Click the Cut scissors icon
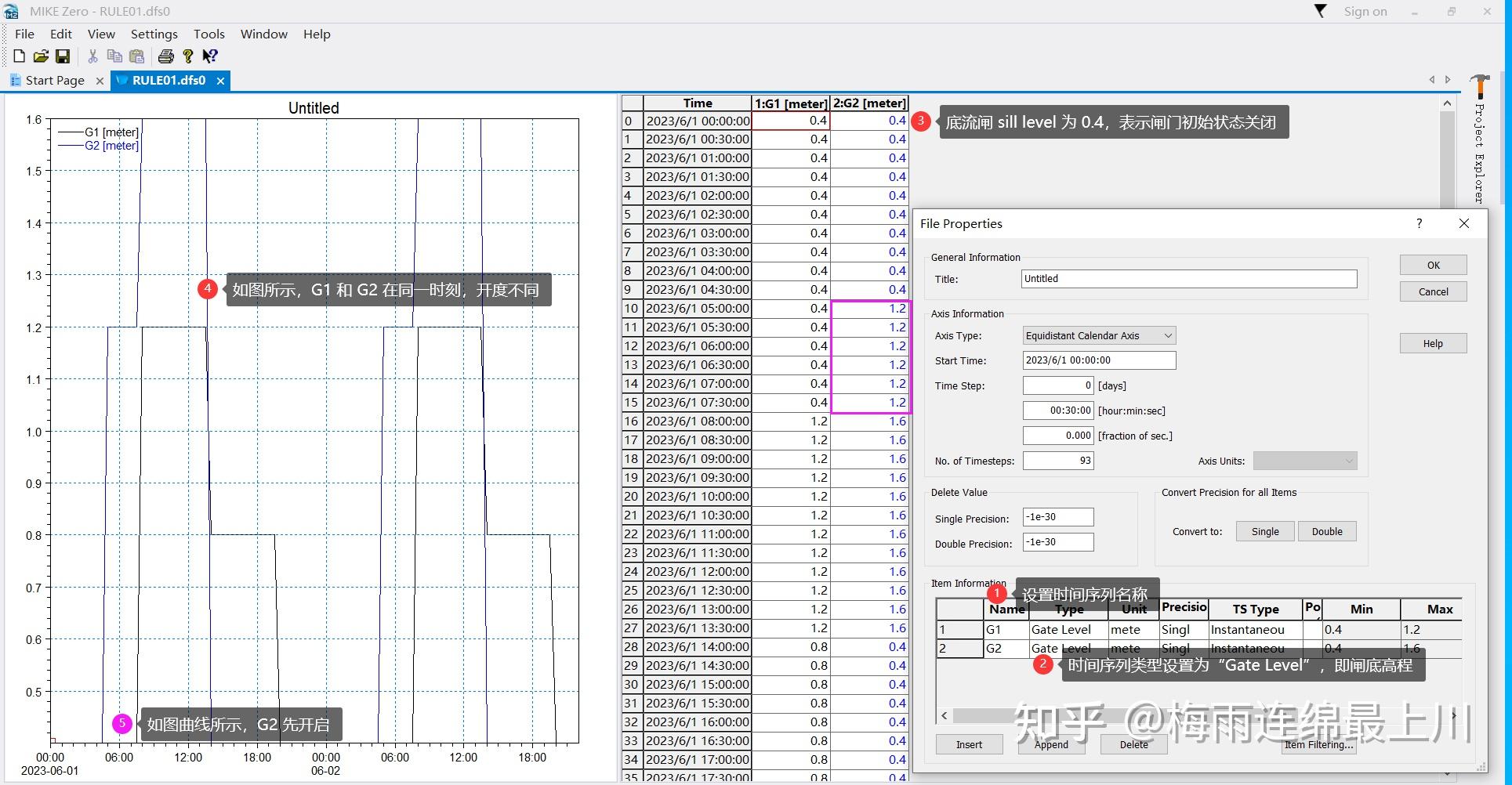Image resolution: width=1512 pixels, height=785 pixels. [92, 56]
